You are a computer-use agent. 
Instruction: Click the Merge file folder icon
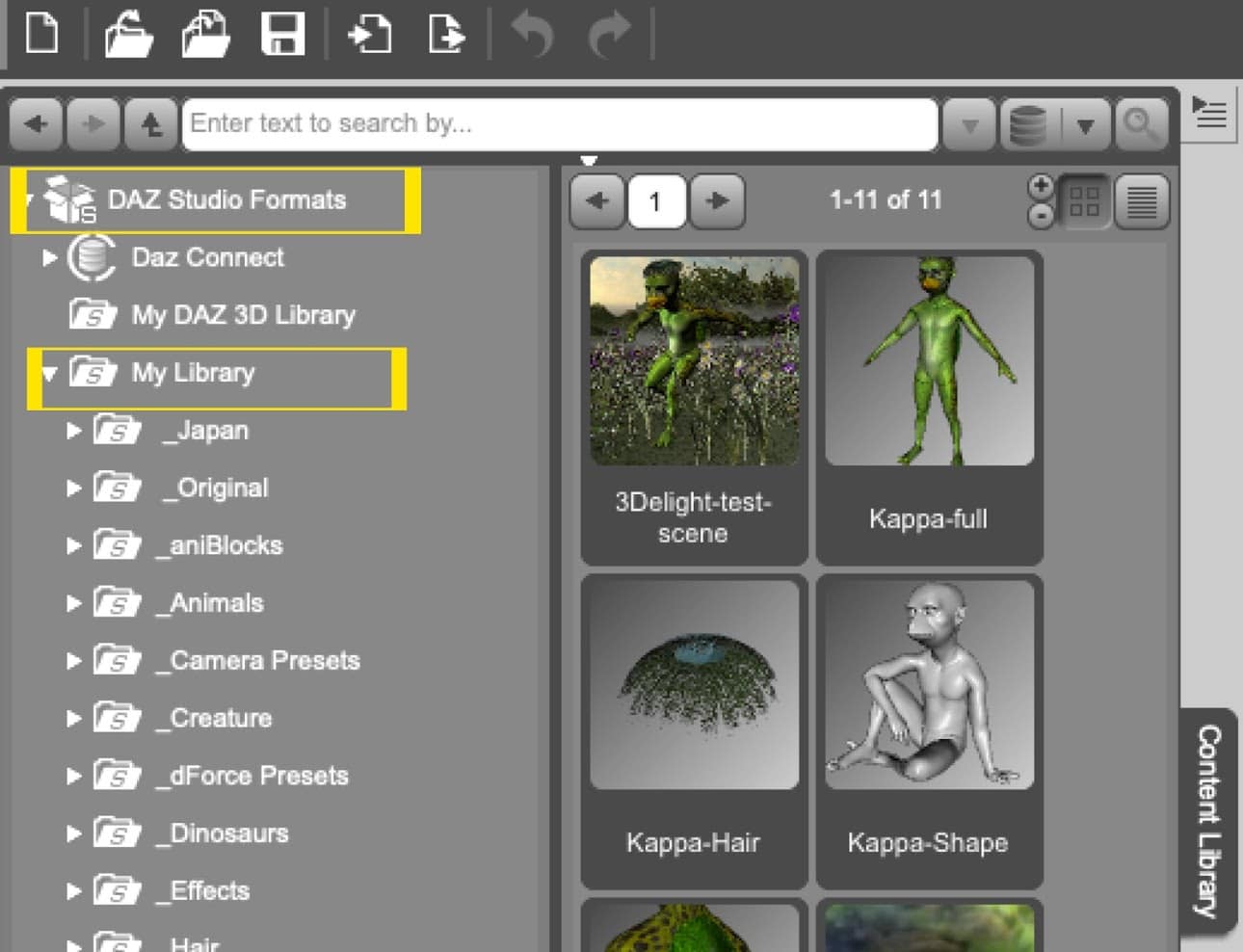point(205,34)
